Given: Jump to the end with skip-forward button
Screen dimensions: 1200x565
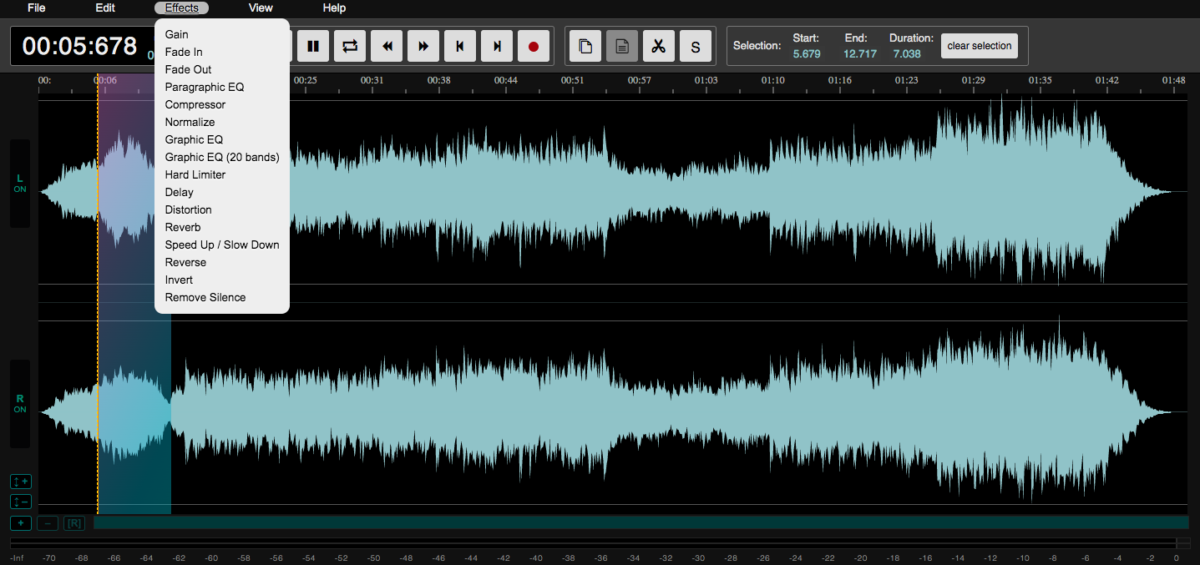Looking at the screenshot, I should point(496,46).
